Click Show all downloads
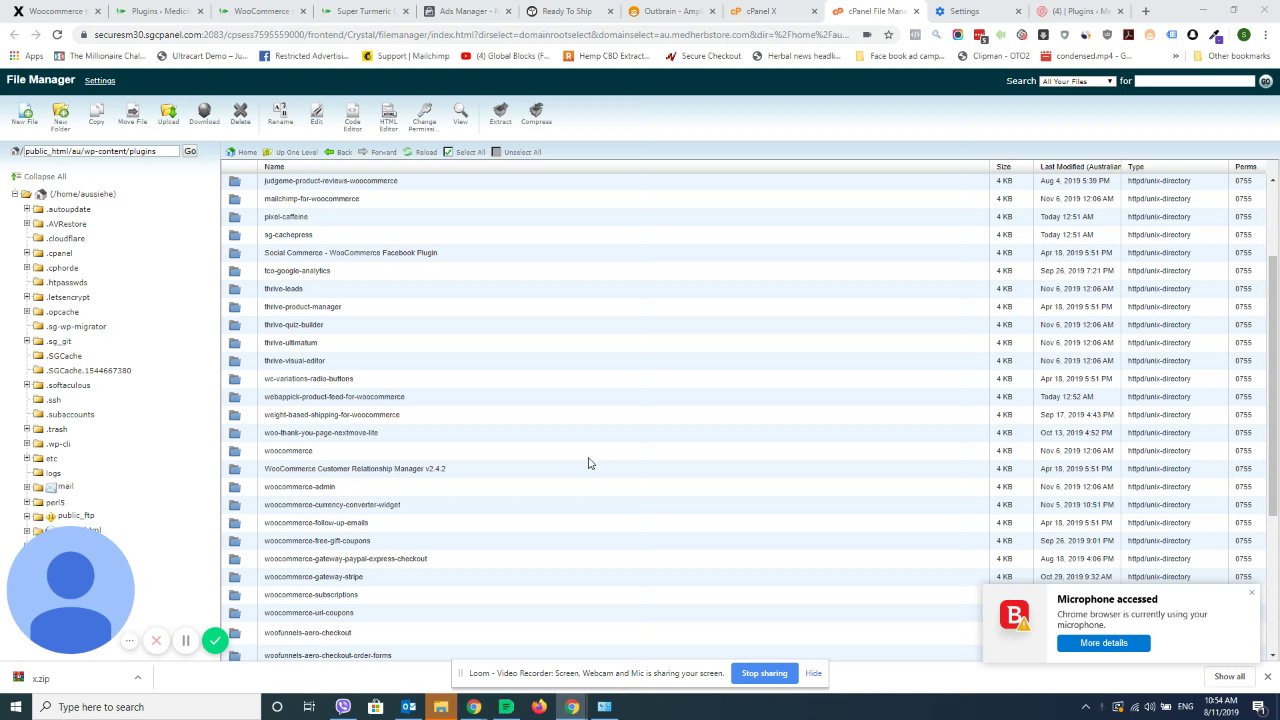This screenshot has width=1280, height=720. coord(1229,677)
